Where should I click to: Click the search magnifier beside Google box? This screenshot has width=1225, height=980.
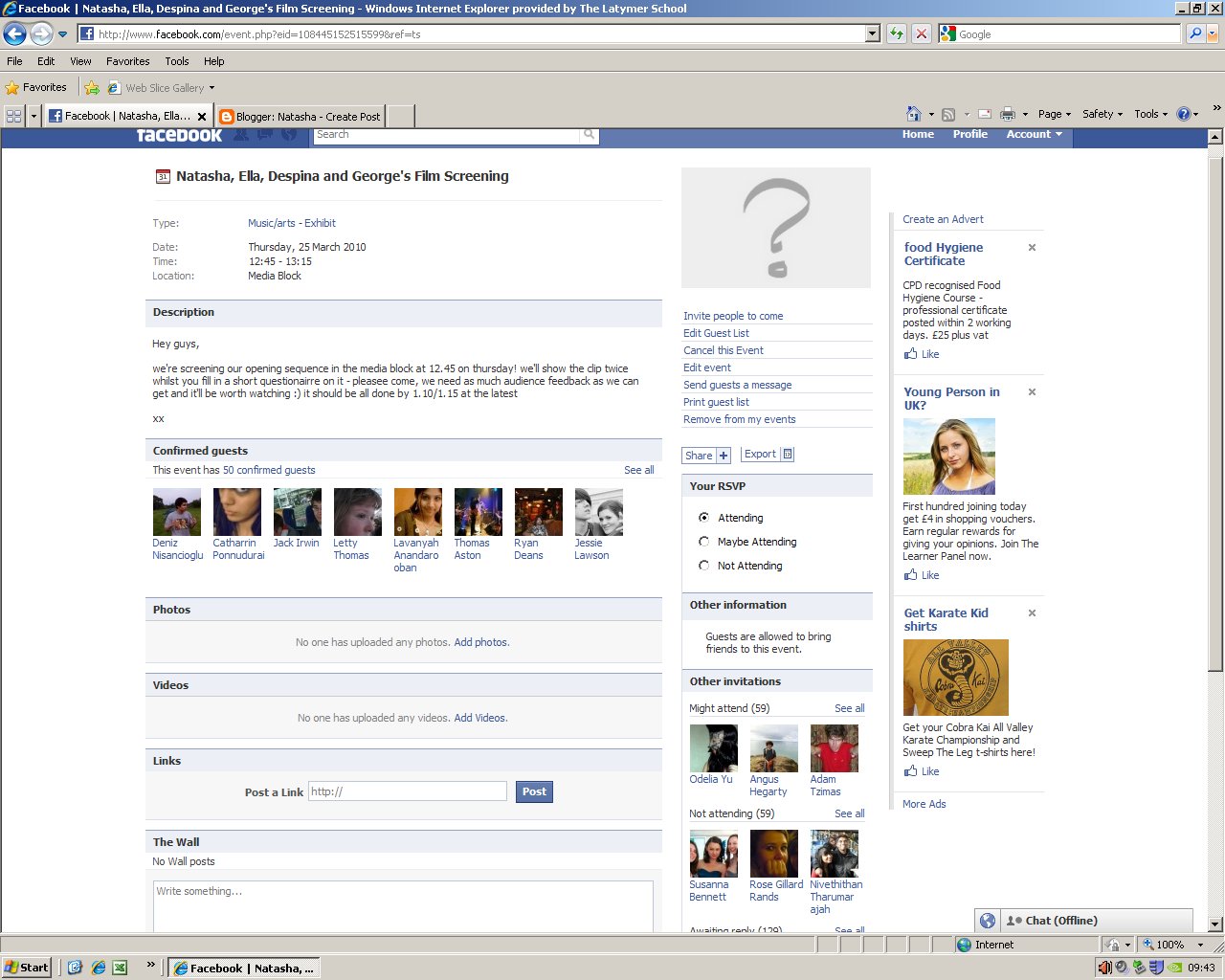click(x=1195, y=33)
